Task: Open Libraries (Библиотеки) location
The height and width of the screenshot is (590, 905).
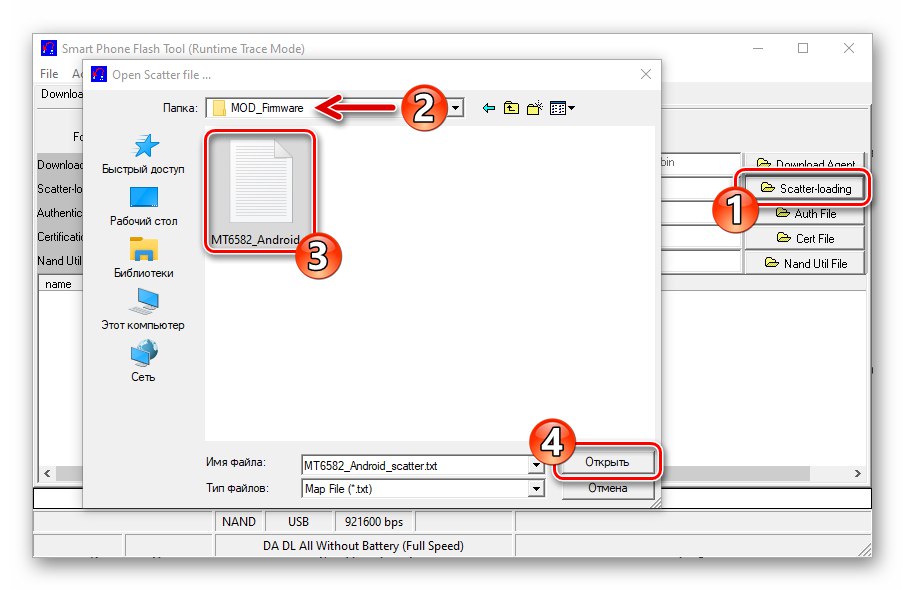Action: coord(143,257)
